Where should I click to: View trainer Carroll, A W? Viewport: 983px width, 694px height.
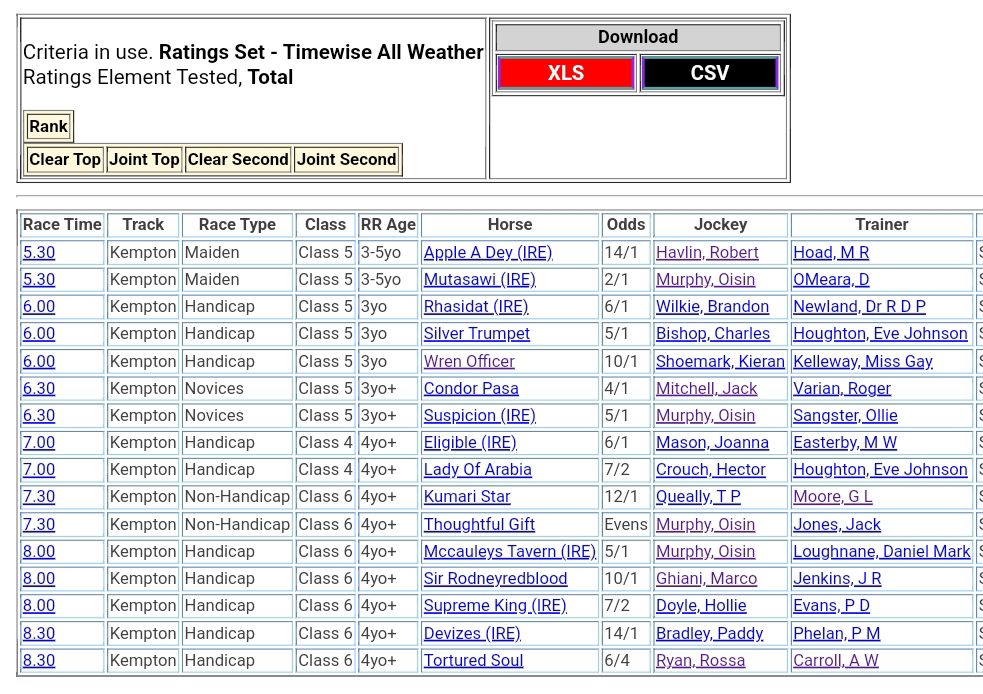(x=835, y=661)
